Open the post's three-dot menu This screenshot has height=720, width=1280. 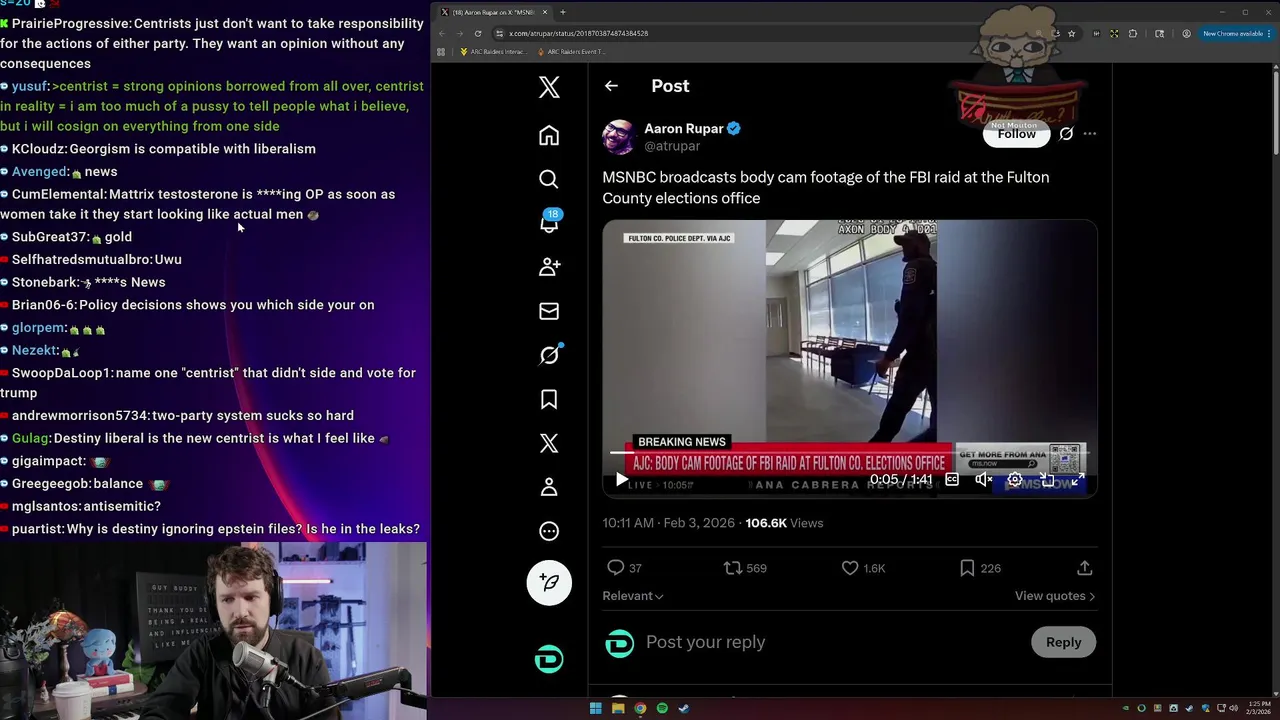1089,134
